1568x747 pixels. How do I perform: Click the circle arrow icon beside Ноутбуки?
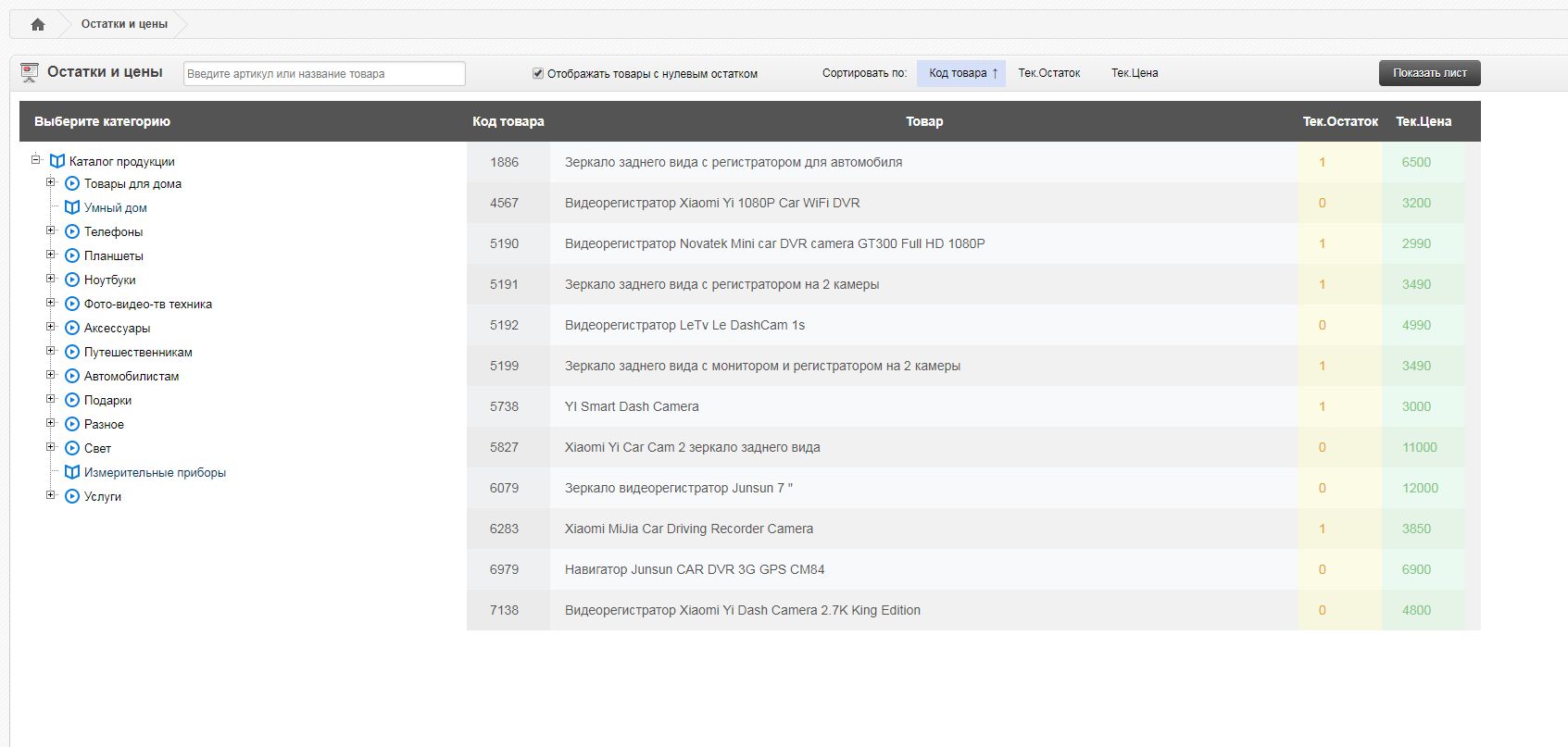pyautogui.click(x=72, y=280)
